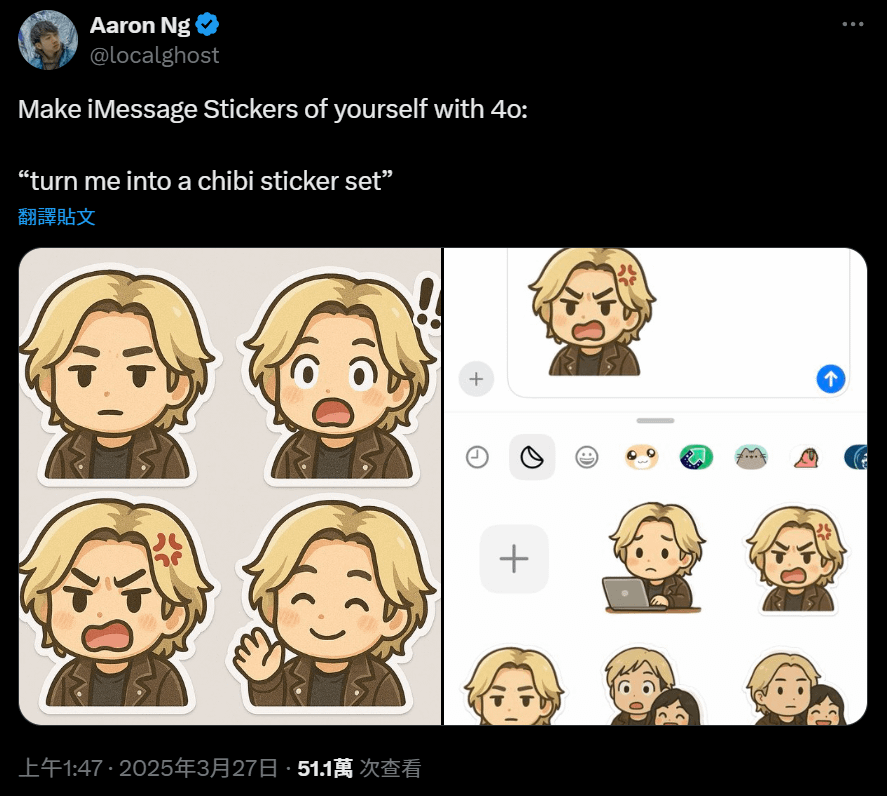Image resolution: width=887 pixels, height=796 pixels.
Task: Add new sticker with large plus tile
Action: point(514,559)
